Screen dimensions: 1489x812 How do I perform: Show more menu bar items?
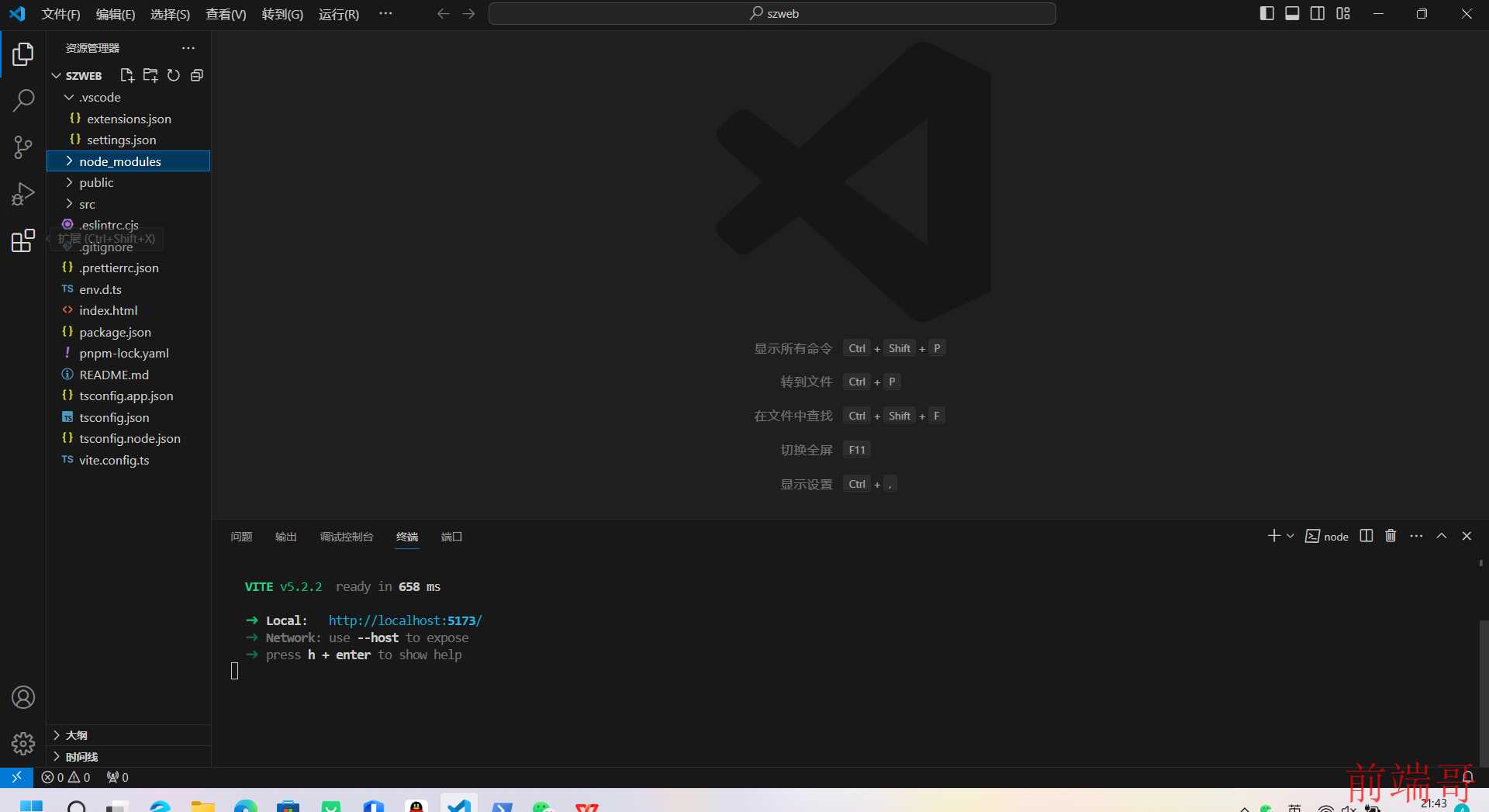[x=385, y=14]
